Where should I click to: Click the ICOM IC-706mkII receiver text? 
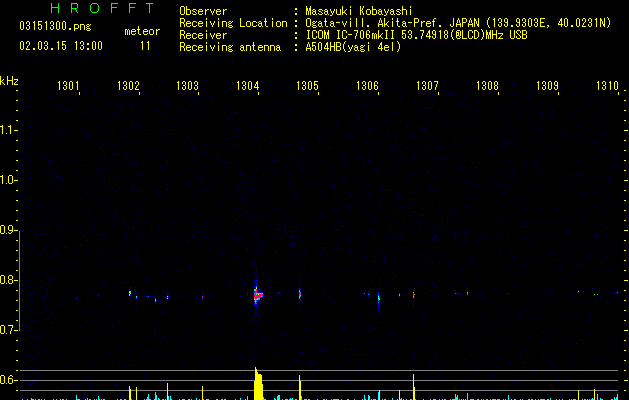click(416, 35)
